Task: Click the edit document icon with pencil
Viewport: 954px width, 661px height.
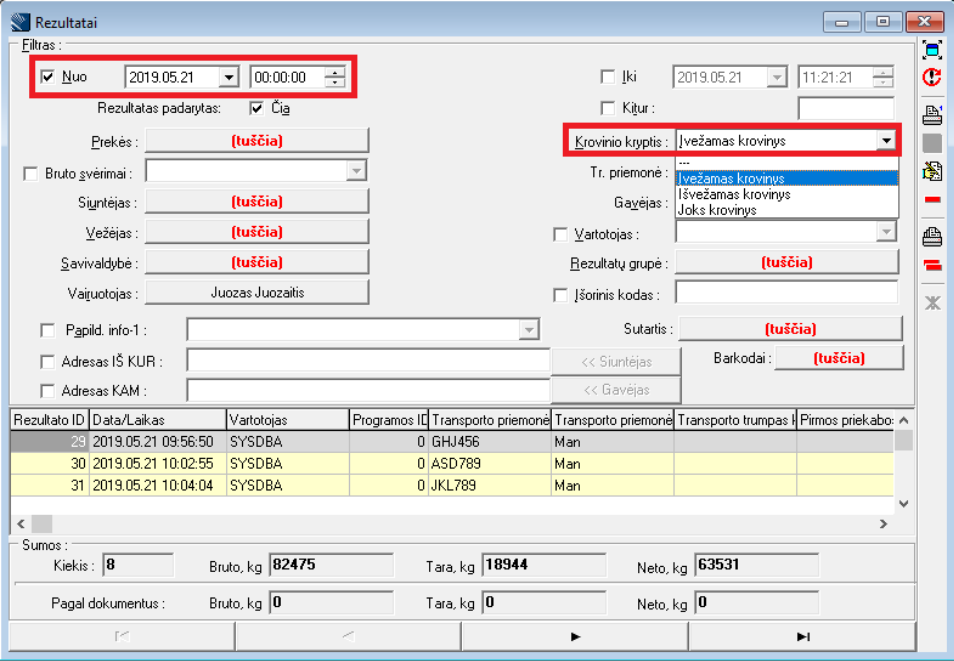Action: tap(932, 172)
